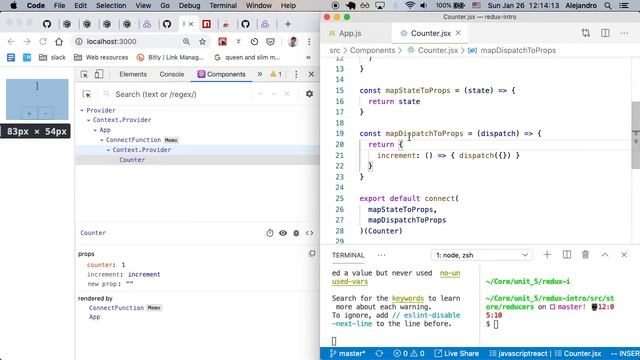Open terminal panel ellipsis menu
Viewport: 640px width, 360px height.
point(381,255)
